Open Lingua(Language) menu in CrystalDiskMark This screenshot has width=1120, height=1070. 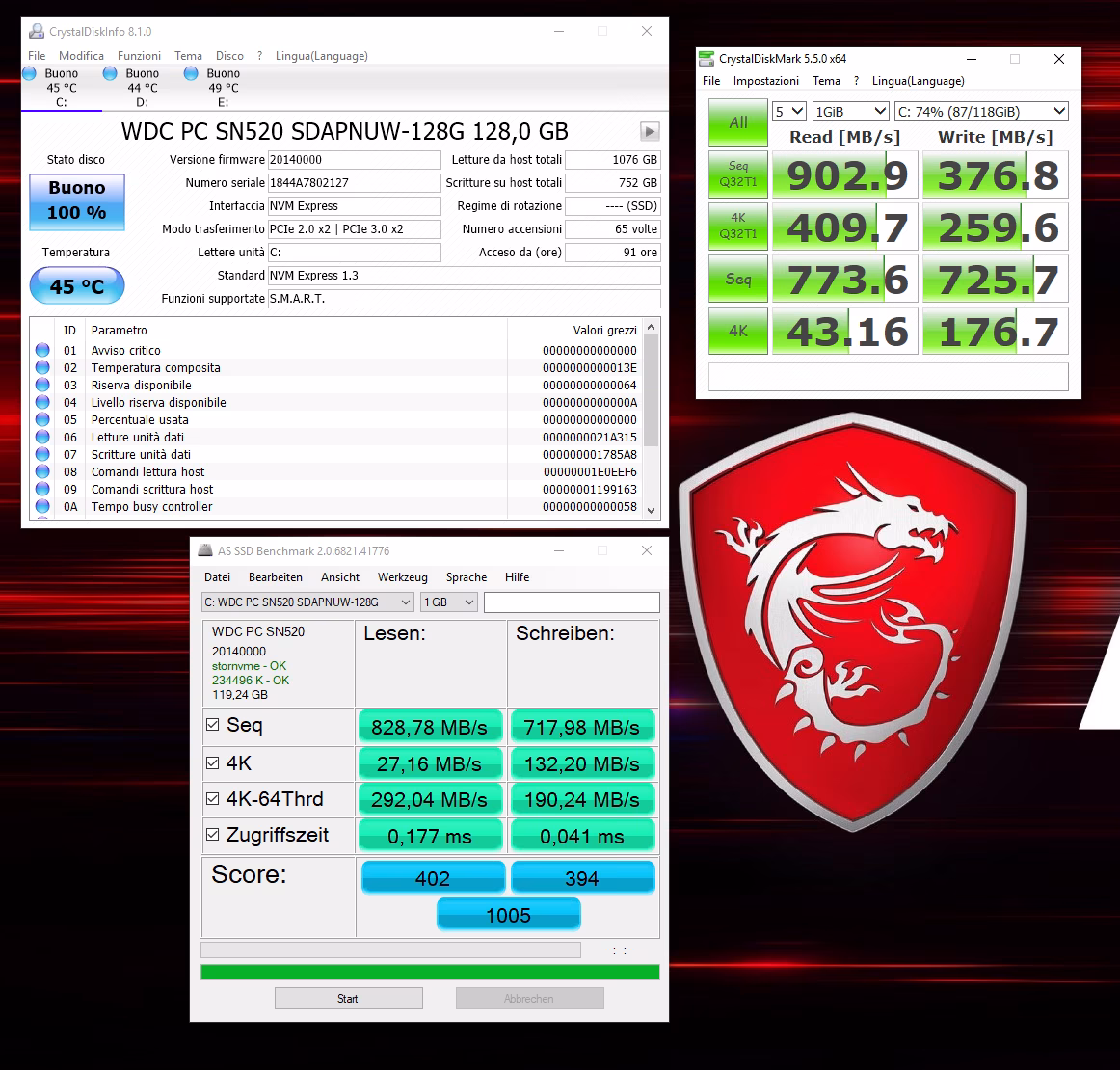click(x=918, y=81)
